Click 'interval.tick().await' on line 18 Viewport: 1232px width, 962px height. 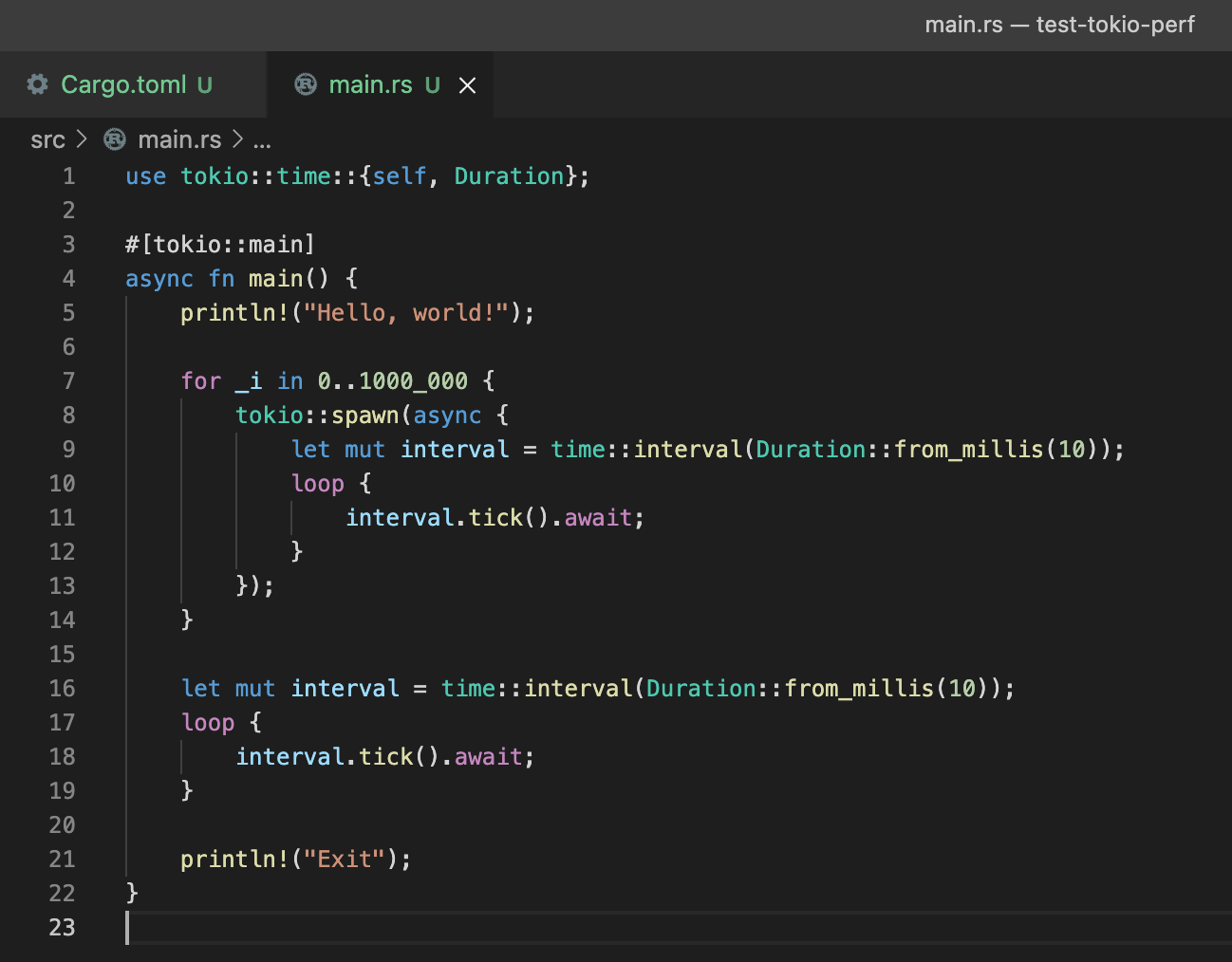coord(380,757)
